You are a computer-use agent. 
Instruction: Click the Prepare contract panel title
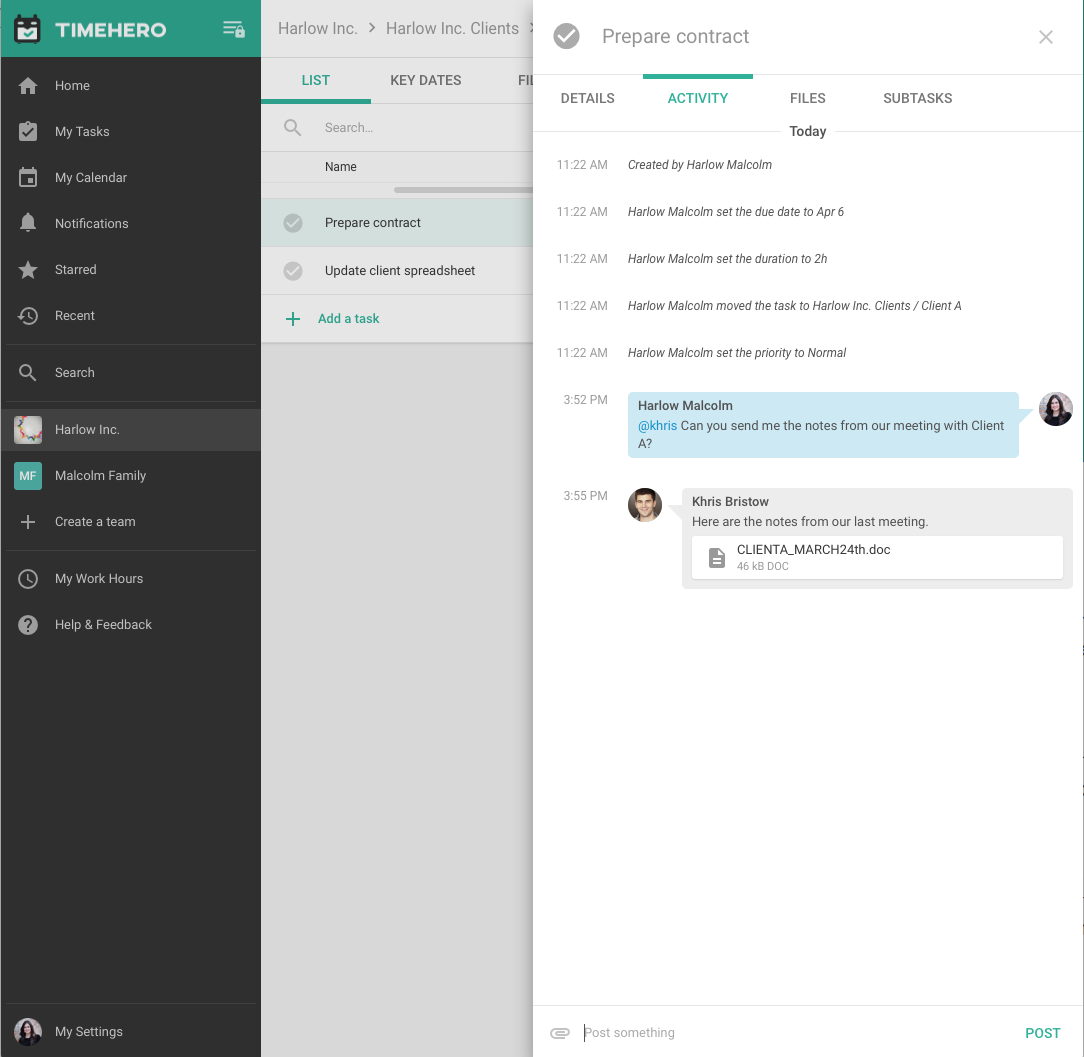pos(675,36)
